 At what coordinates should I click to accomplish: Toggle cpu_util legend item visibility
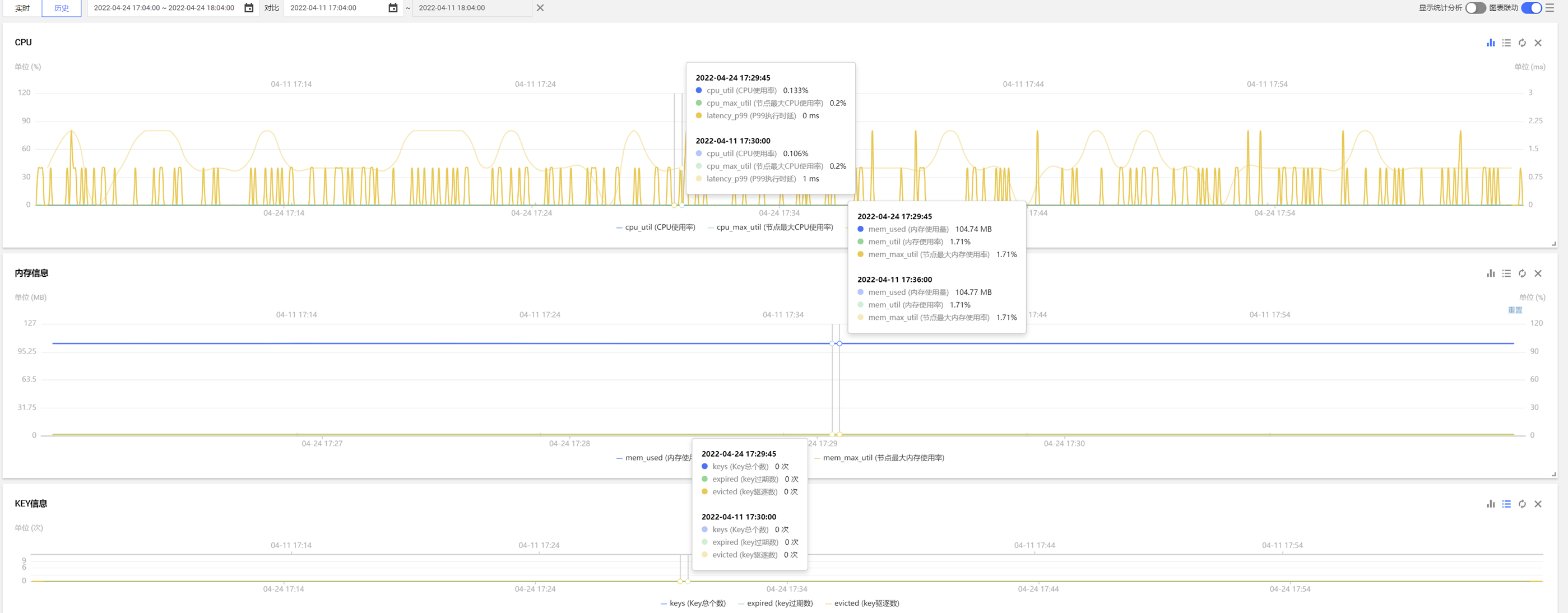click(656, 227)
